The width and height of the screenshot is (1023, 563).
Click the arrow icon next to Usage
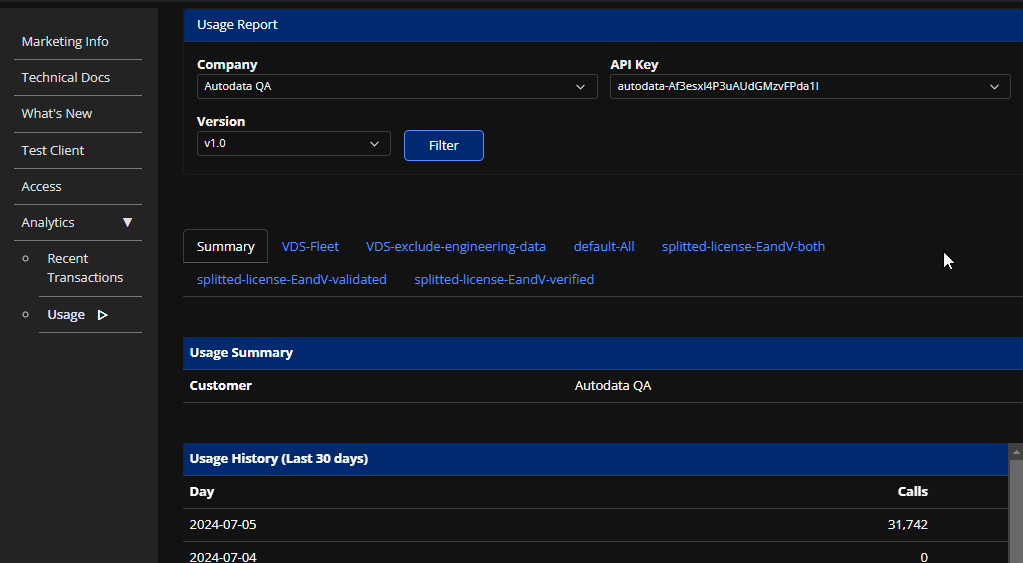(102, 315)
